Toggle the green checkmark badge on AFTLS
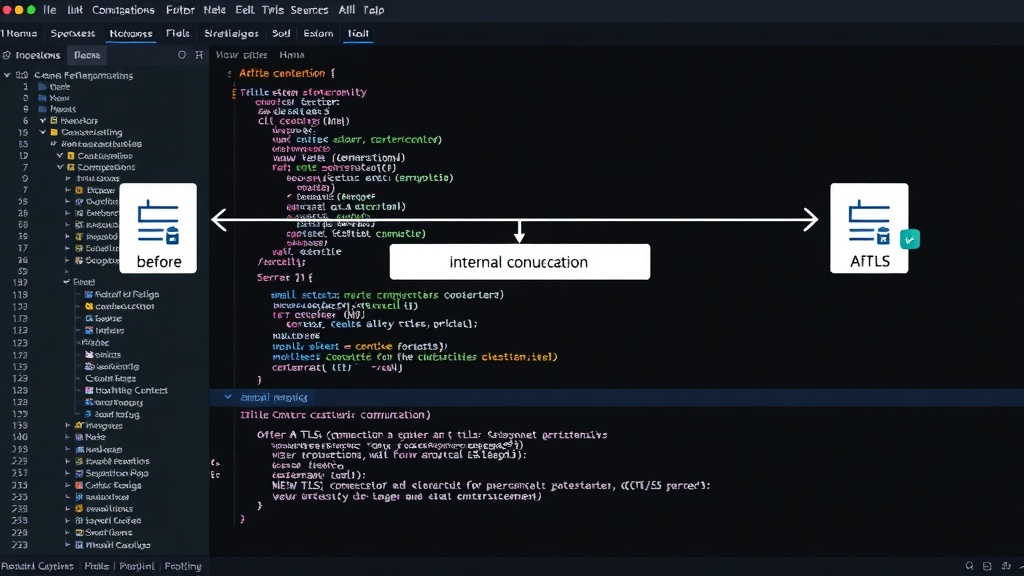Image resolution: width=1024 pixels, height=576 pixels. point(910,239)
